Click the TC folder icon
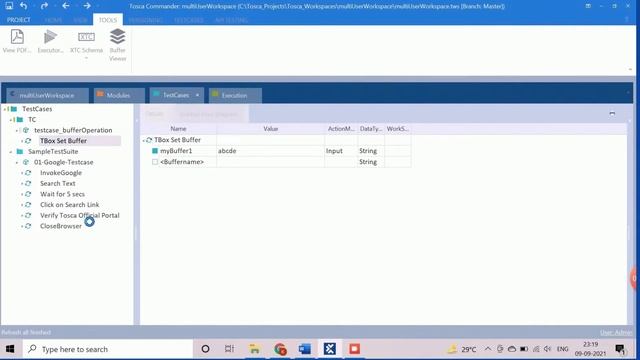Viewport: 640px width, 360px height. point(20,120)
